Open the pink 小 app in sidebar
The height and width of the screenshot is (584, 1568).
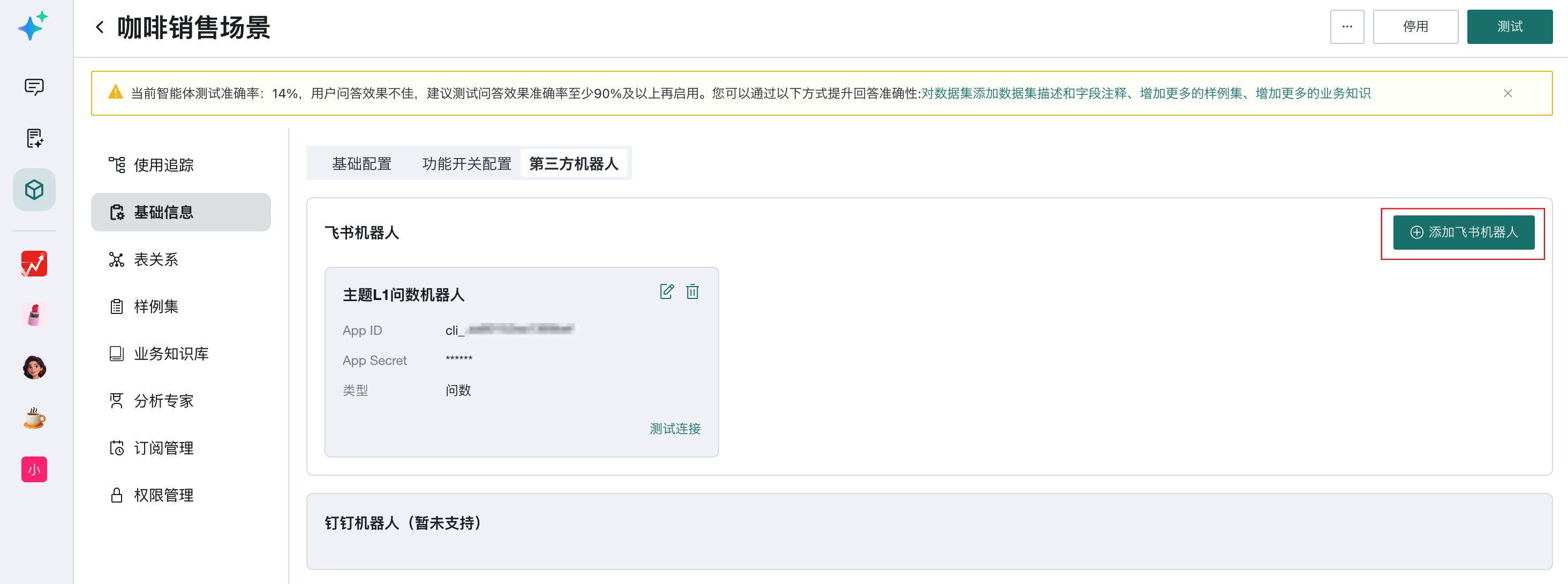click(x=34, y=469)
